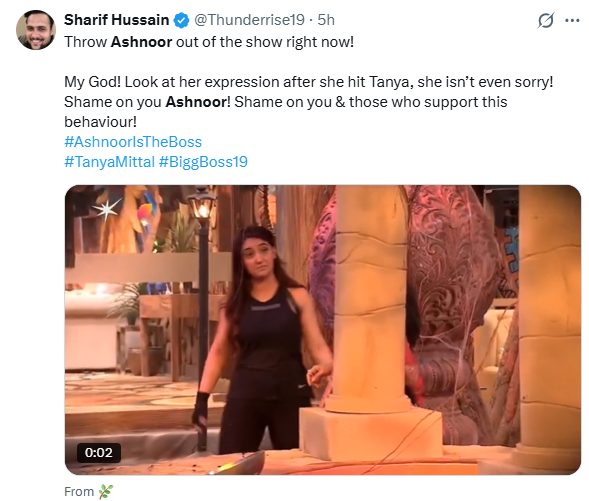
Task: Open the #AshnoorIsTheBoss hashtag
Action: pyautogui.click(x=133, y=142)
